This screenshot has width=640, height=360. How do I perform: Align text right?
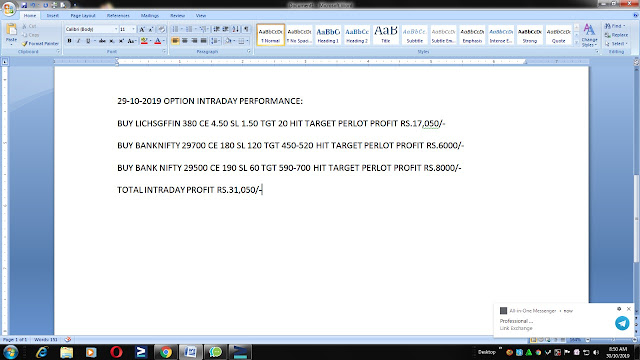point(194,41)
